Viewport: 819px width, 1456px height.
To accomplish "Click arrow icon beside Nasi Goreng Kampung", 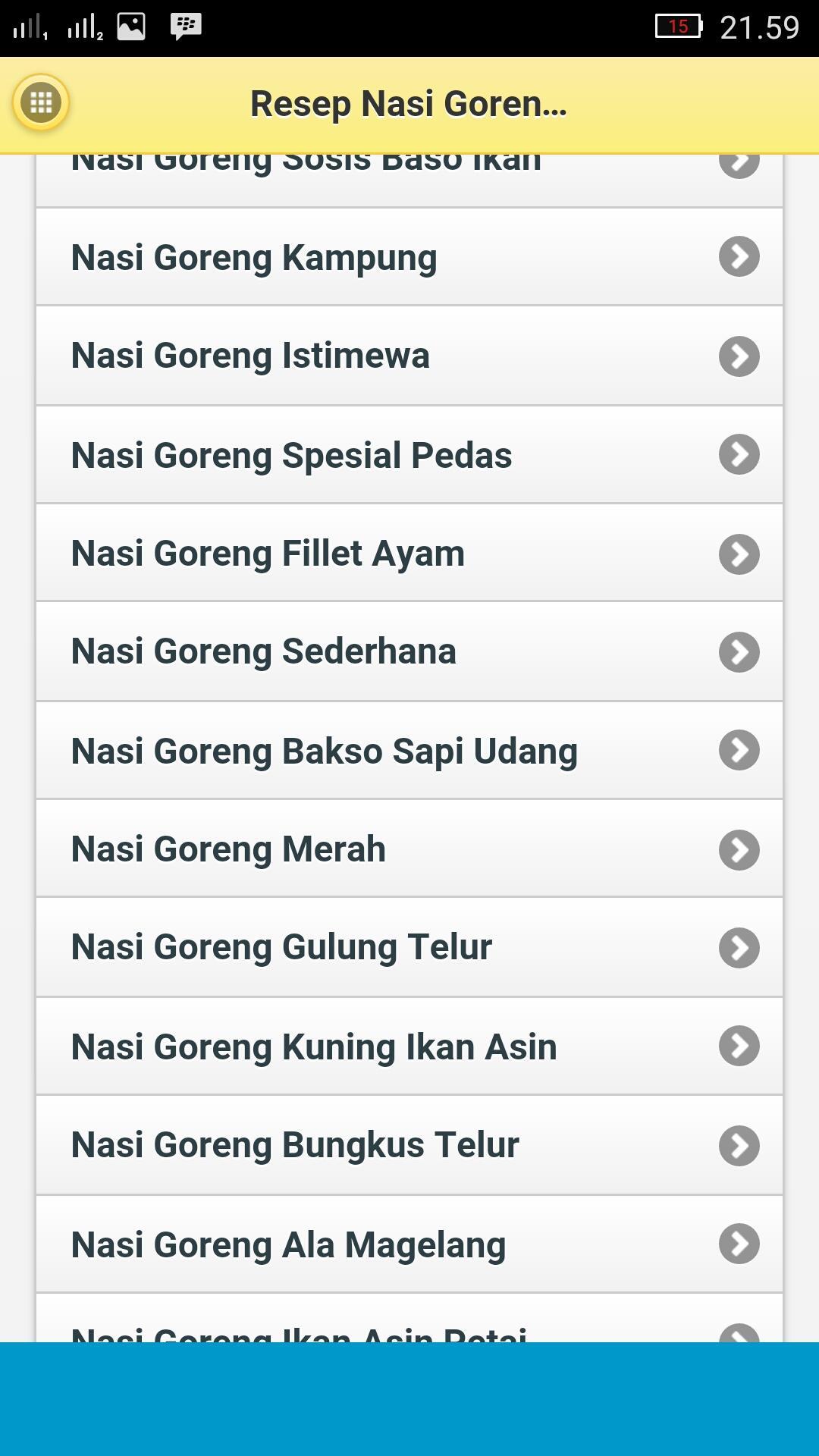I will 739,257.
